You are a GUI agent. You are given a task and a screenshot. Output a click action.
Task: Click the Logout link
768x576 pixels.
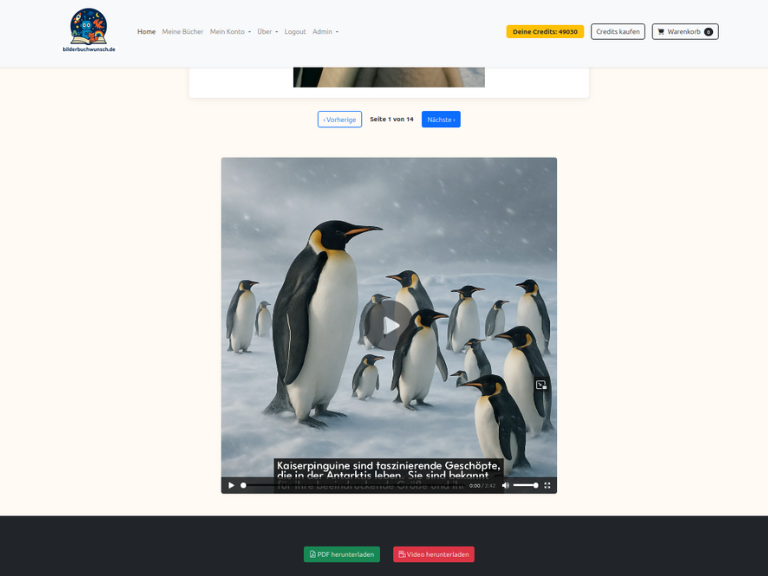point(295,32)
